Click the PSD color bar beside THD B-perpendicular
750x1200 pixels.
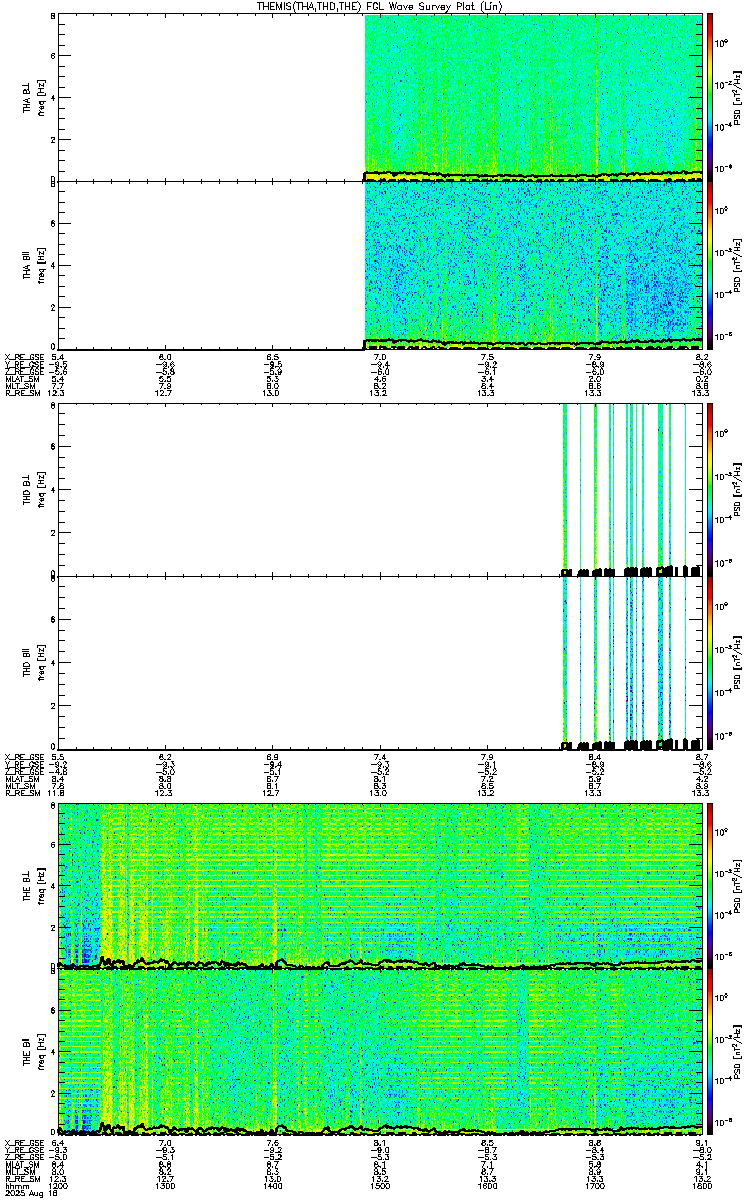pos(710,489)
